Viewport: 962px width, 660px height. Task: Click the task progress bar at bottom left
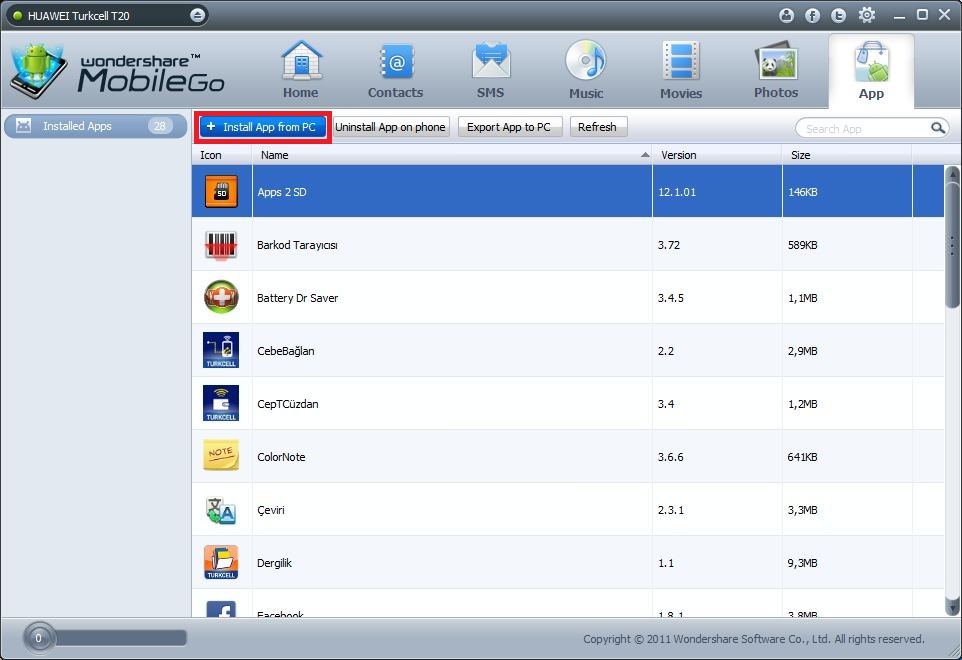[x=120, y=638]
